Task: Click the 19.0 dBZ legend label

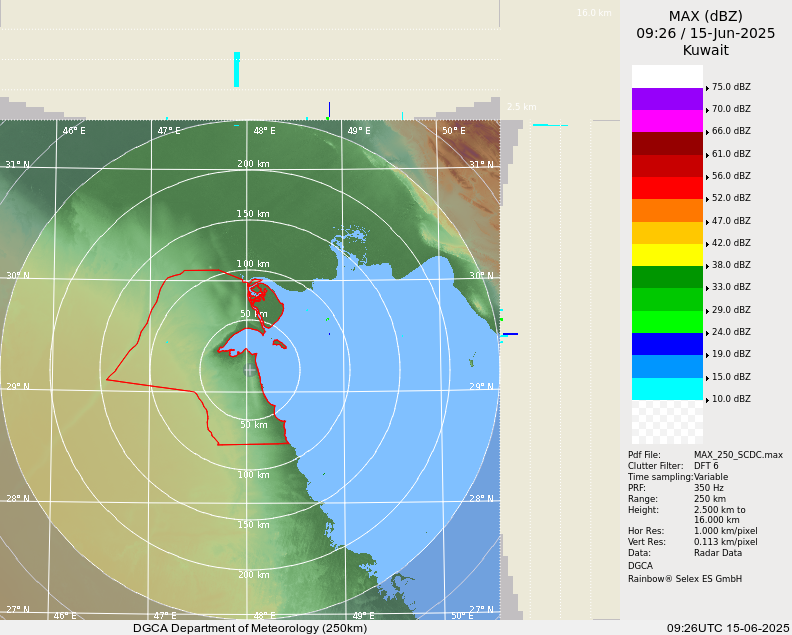Action: [x=731, y=354]
